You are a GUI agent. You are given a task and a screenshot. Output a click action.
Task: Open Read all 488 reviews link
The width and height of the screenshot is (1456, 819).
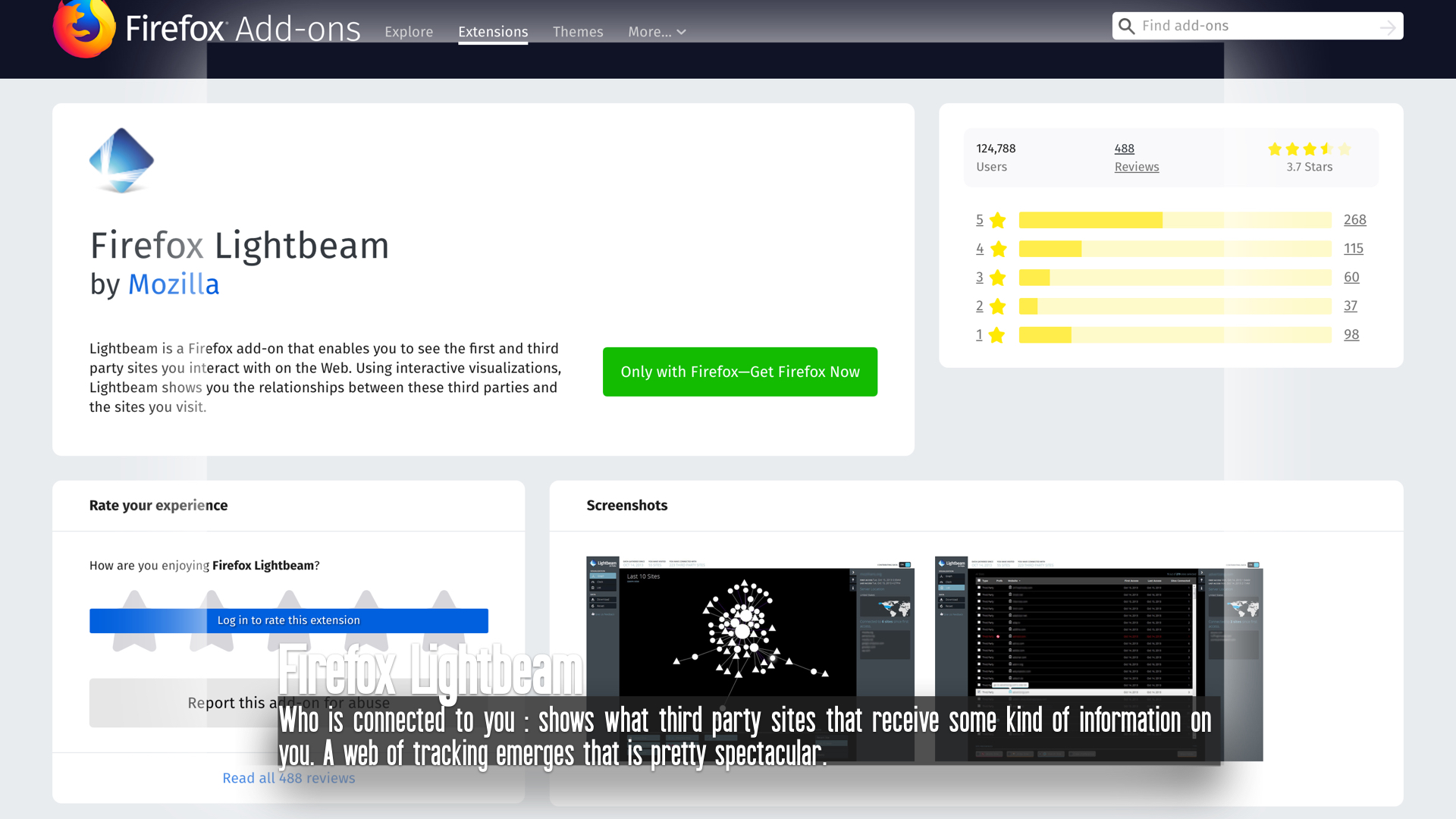pyautogui.click(x=289, y=778)
